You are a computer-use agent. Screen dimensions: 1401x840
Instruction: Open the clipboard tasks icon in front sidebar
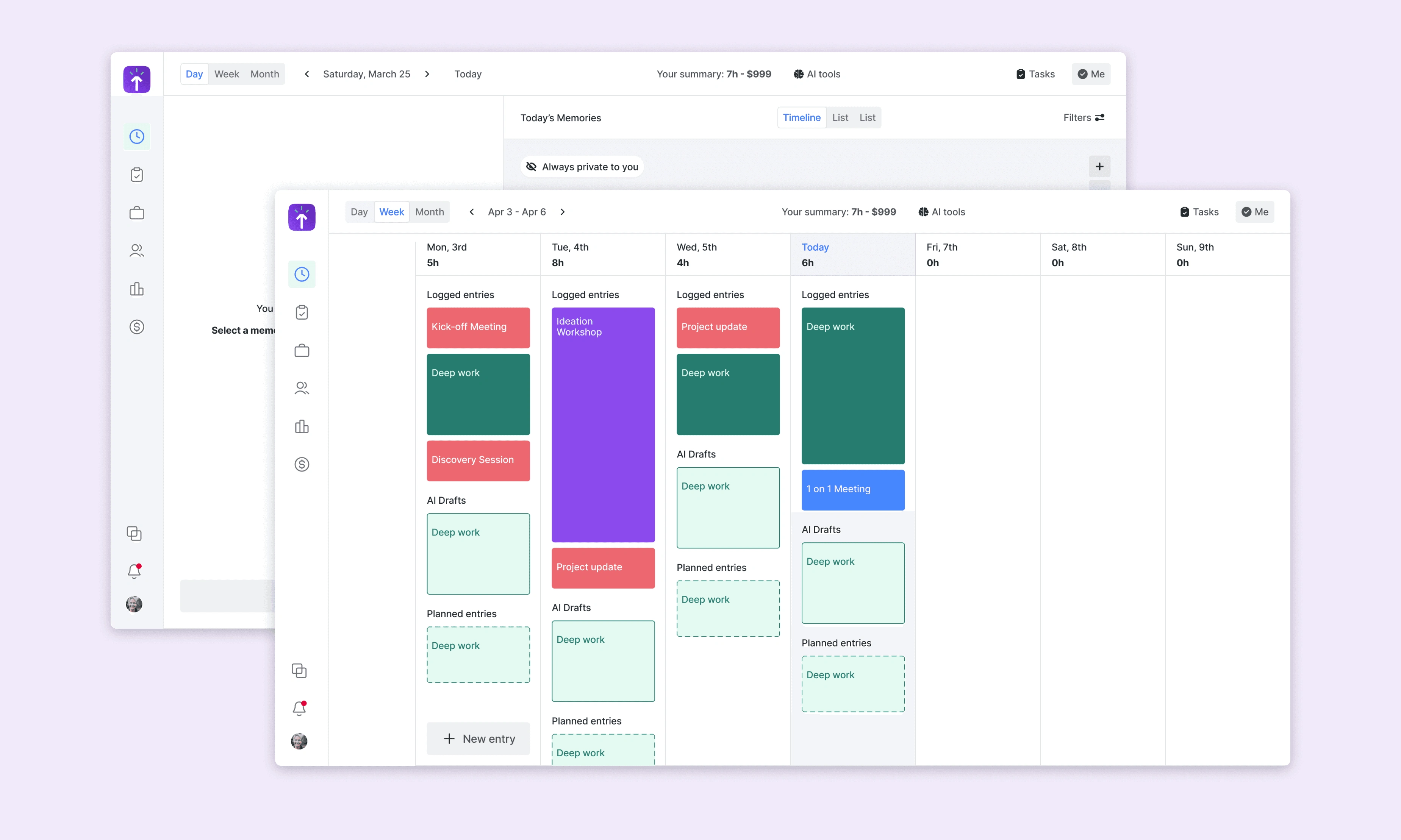pyautogui.click(x=302, y=312)
